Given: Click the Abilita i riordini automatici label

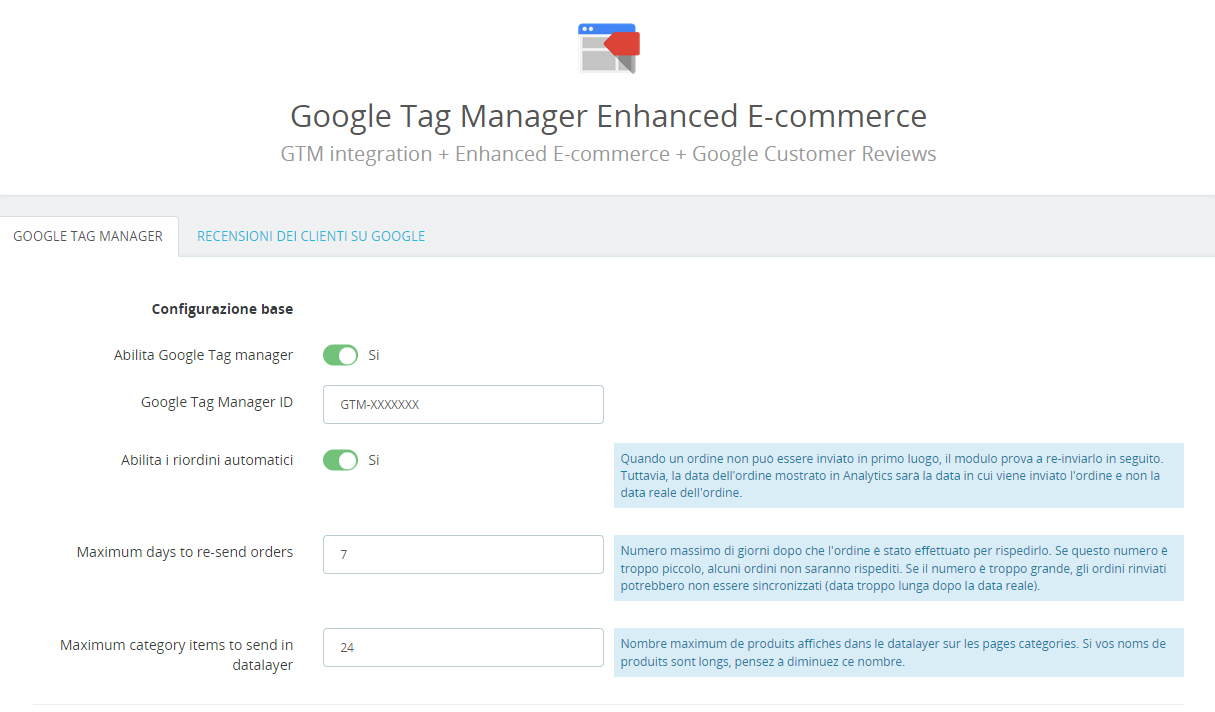Looking at the screenshot, I should [207, 460].
